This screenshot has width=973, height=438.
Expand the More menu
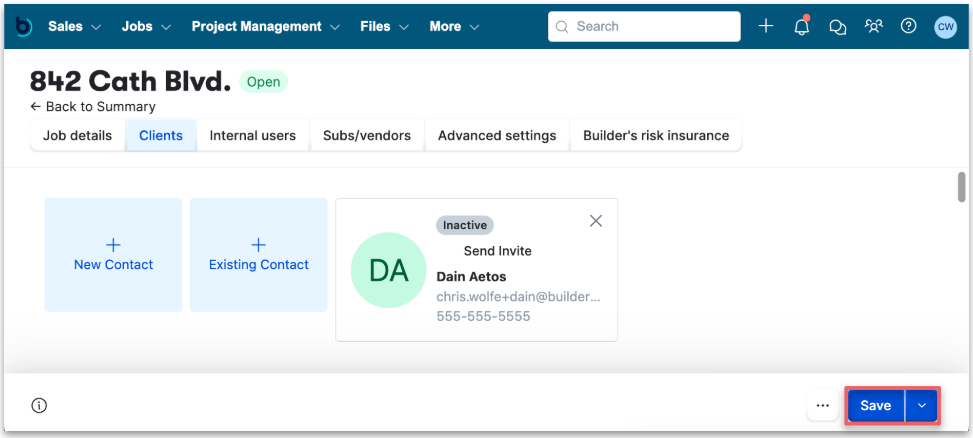pyautogui.click(x=454, y=27)
